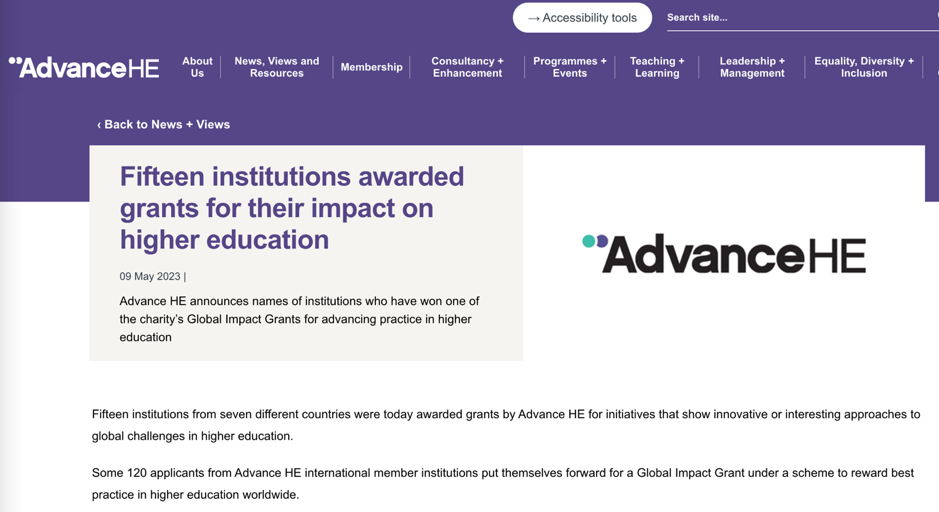This screenshot has width=939, height=512.
Task: Open the About Us menu
Action: tap(197, 67)
